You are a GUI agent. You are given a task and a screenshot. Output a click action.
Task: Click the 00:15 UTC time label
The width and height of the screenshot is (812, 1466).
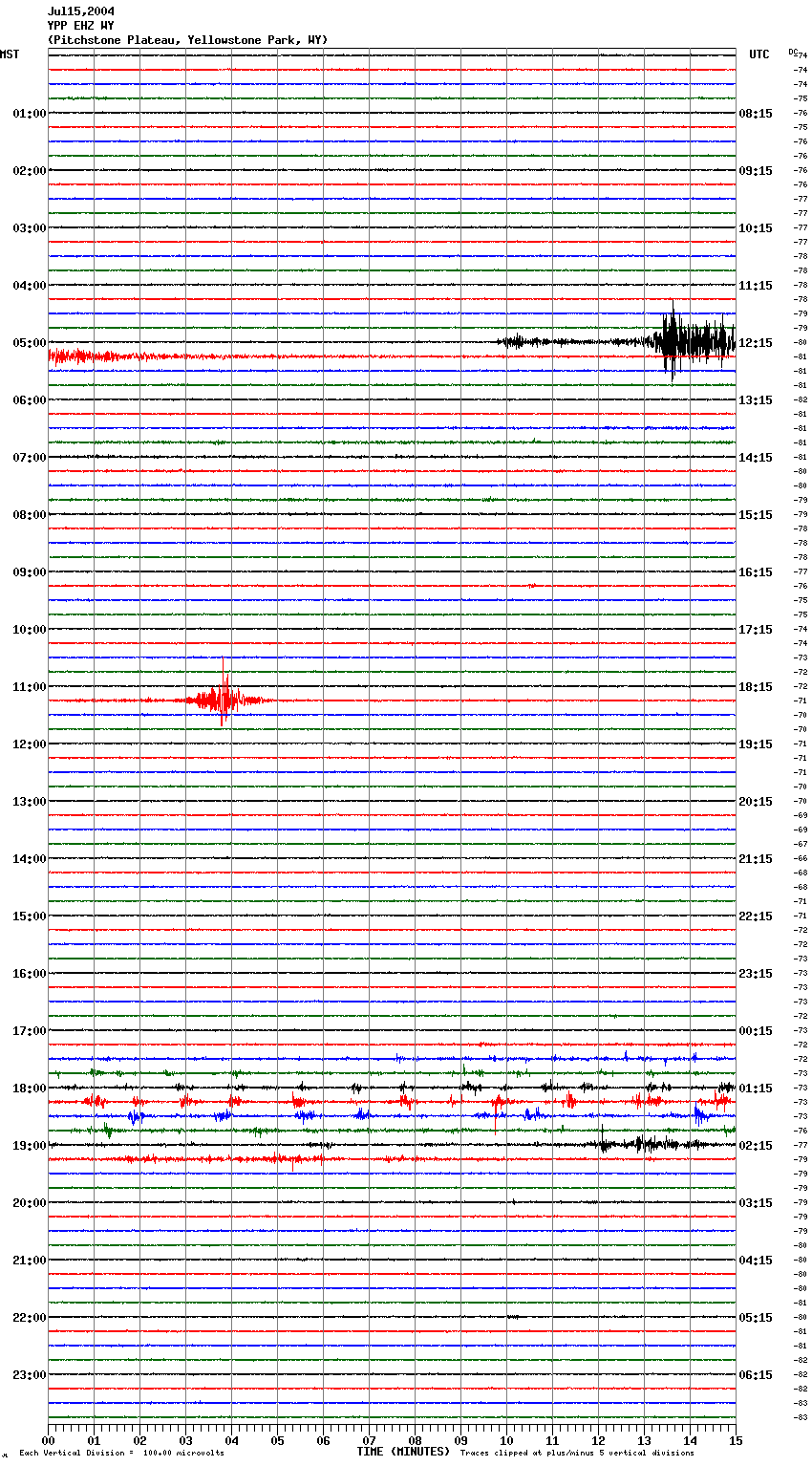756,1031
